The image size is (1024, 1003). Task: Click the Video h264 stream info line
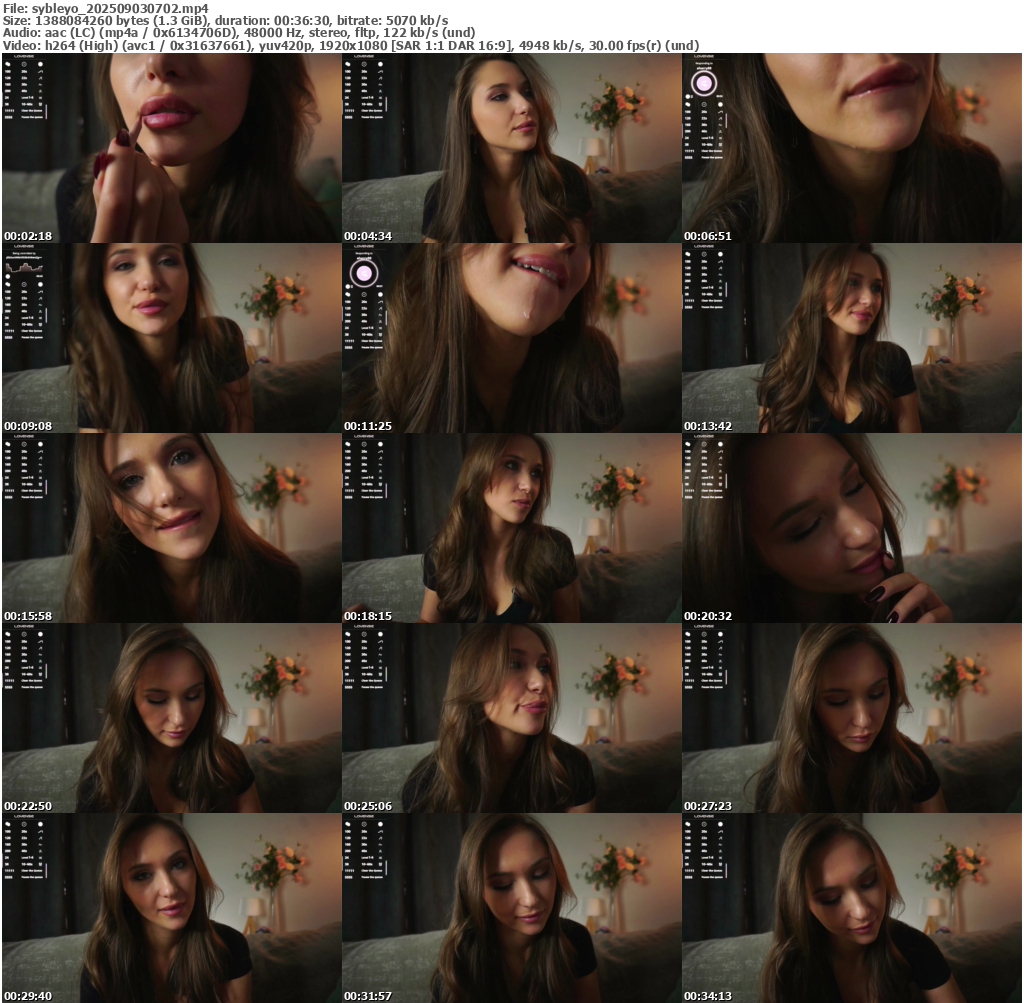350,45
